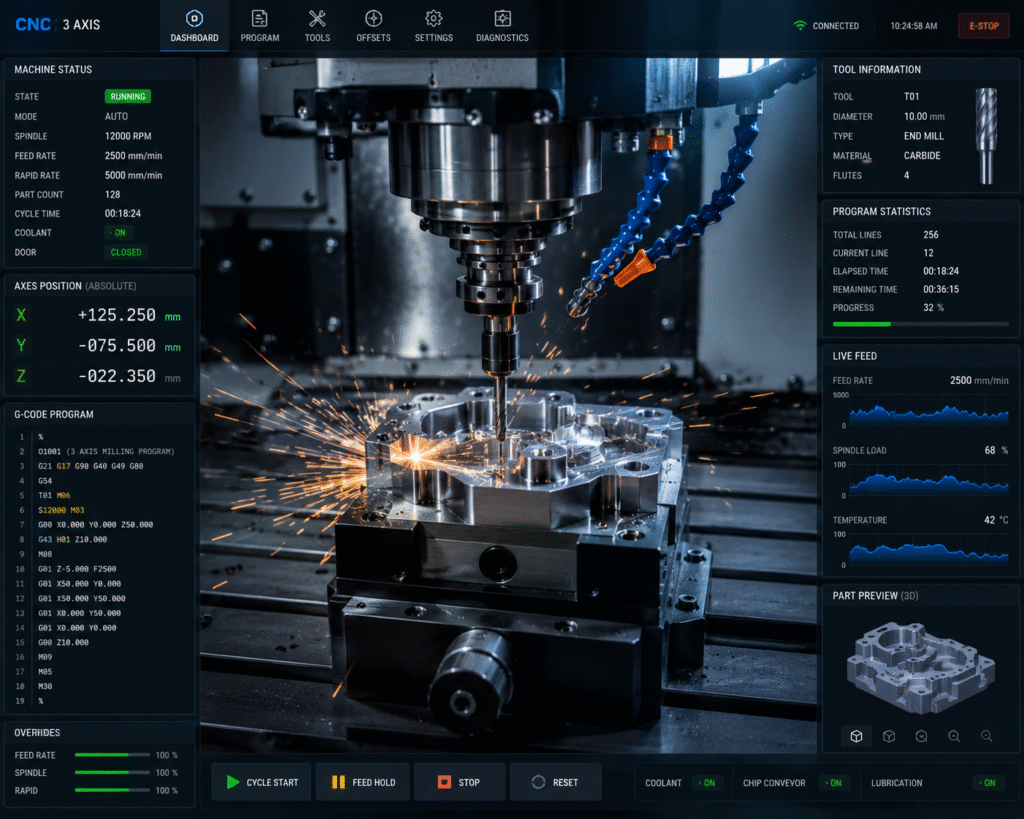
Task: Toggle the Chip Conveyor ON switch
Action: (x=833, y=782)
